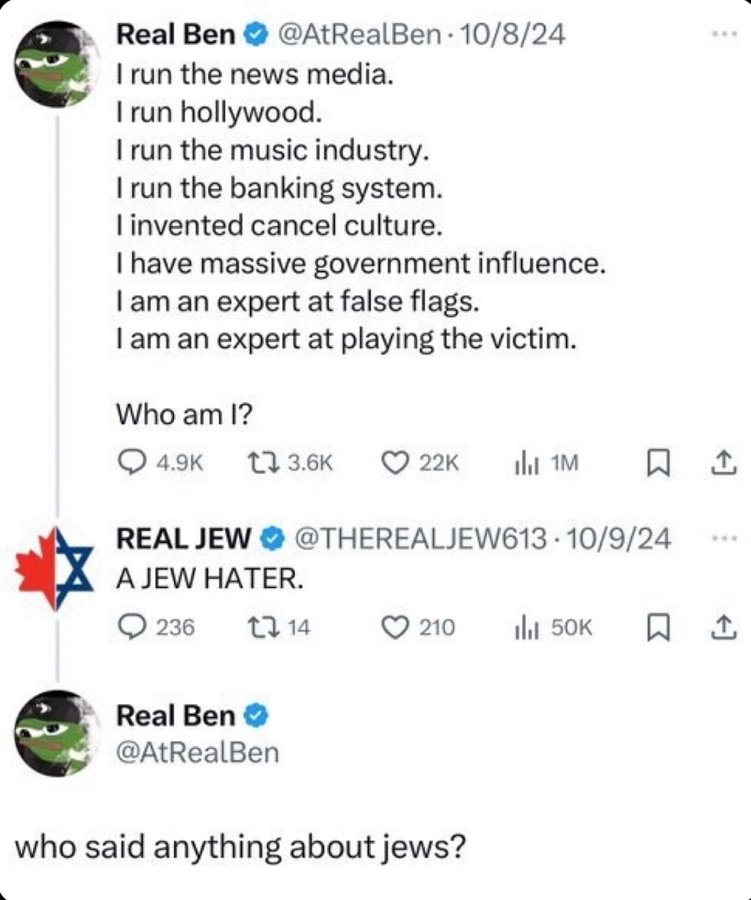Retweet the post with 3.6K reposts
Image resolution: width=751 pixels, height=900 pixels.
[x=290, y=463]
